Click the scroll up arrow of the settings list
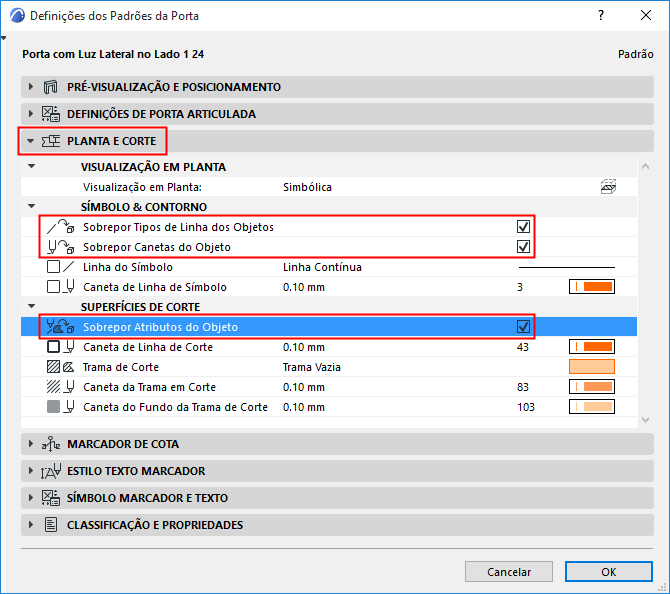The width and height of the screenshot is (670, 594). tap(646, 166)
